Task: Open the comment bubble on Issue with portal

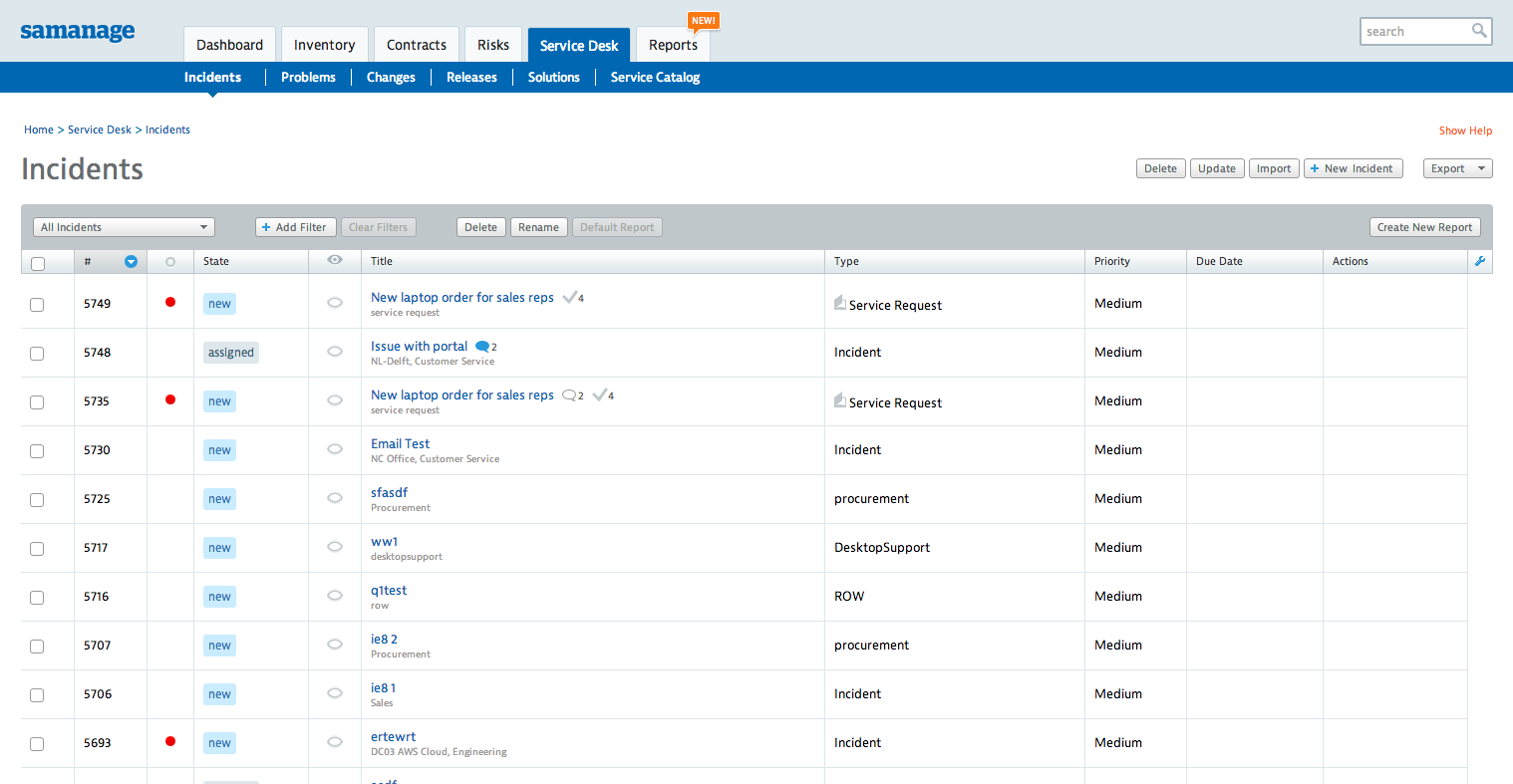Action: (x=482, y=346)
